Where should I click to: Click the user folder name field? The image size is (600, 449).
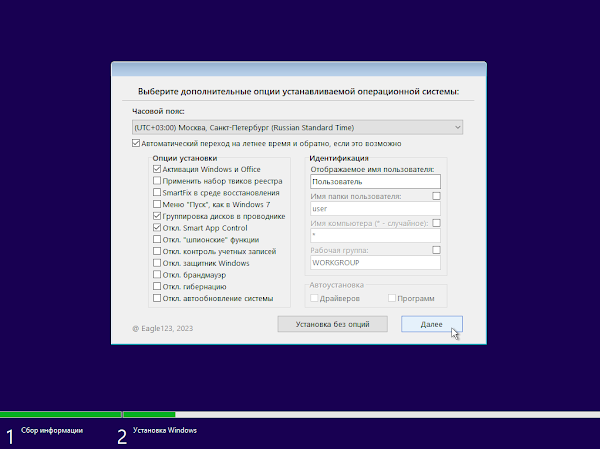tap(375, 209)
